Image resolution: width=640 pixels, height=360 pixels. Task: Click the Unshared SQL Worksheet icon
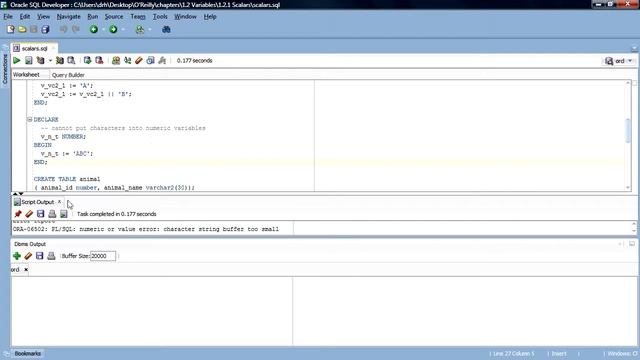tap(116, 60)
